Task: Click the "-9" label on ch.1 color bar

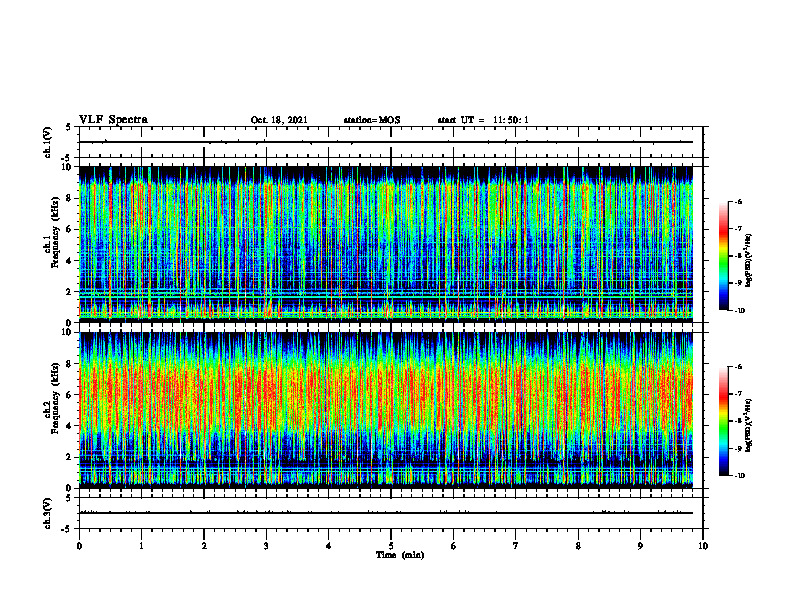Action: pos(738,283)
